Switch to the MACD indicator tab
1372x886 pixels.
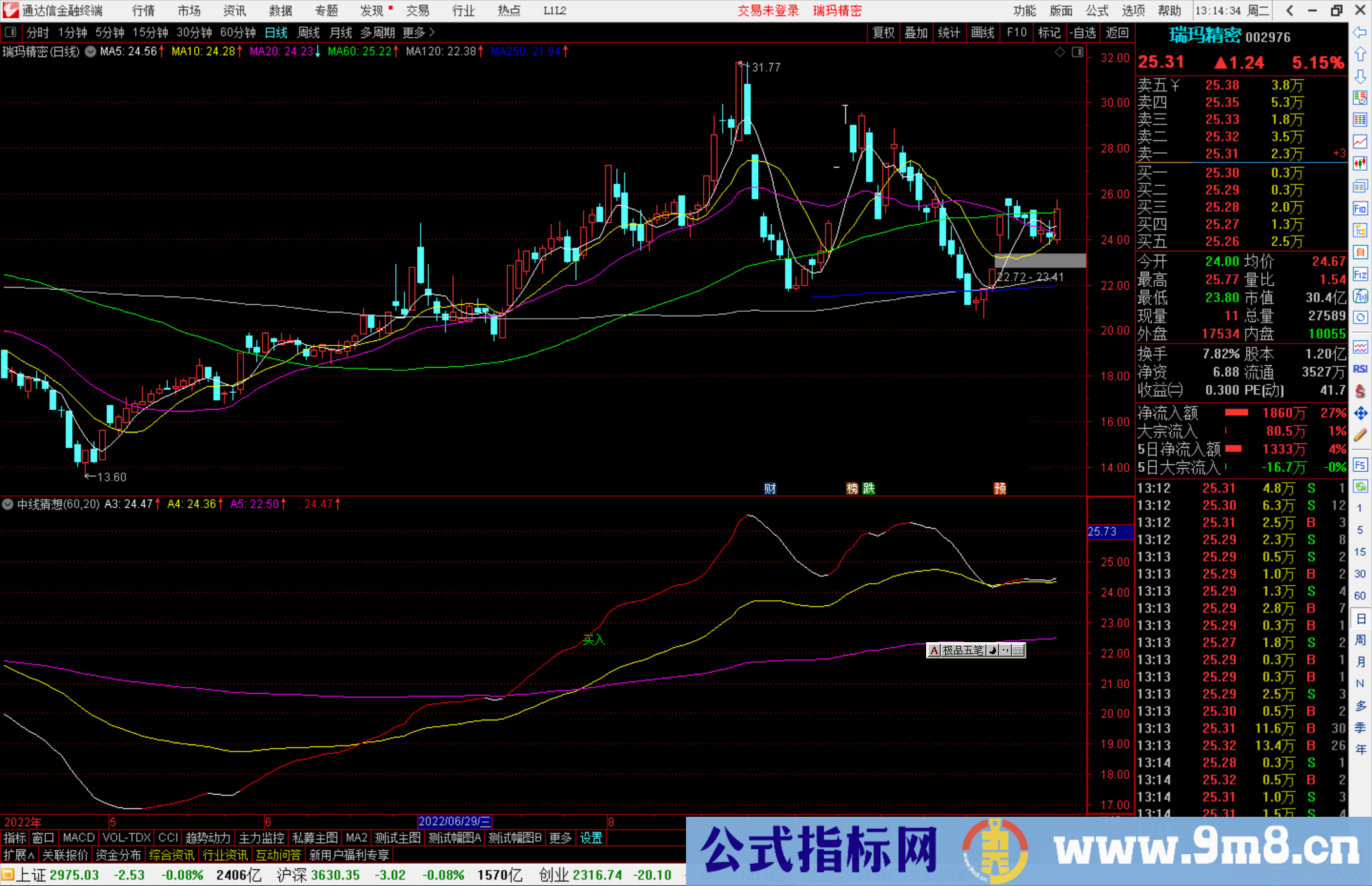point(77,838)
